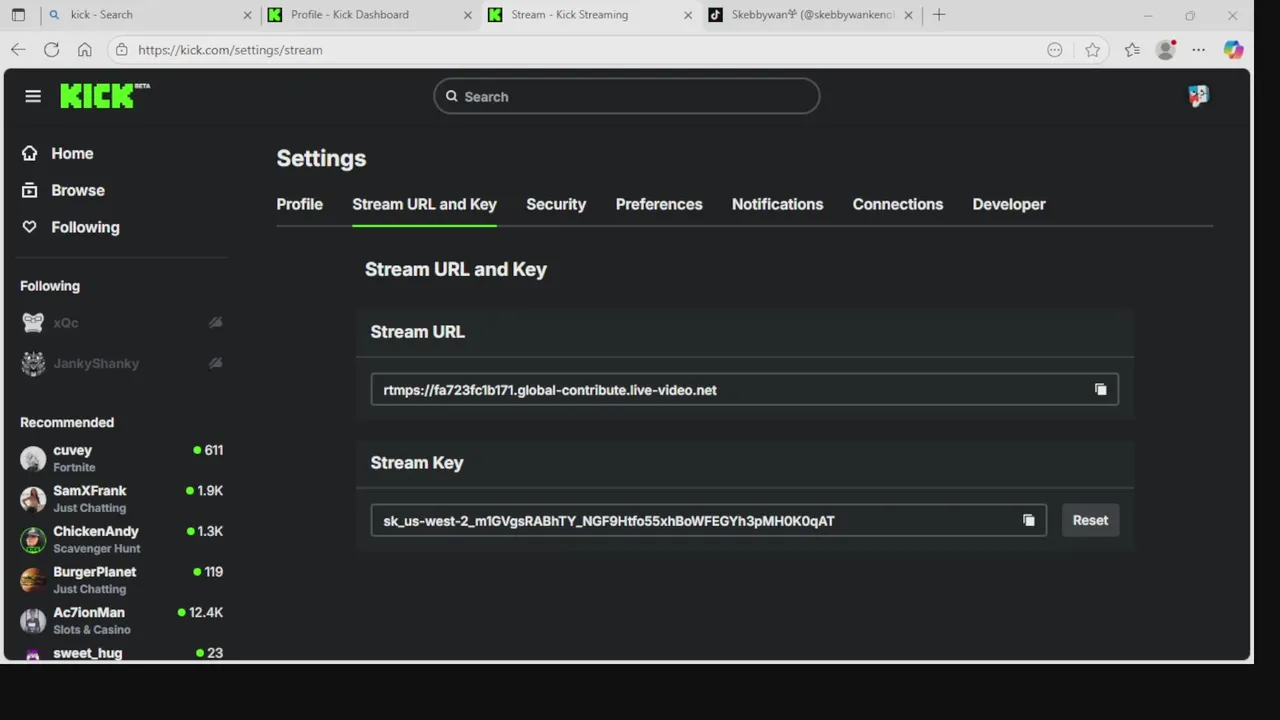Open the Following sidebar link
This screenshot has width=1280, height=720.
pos(85,227)
